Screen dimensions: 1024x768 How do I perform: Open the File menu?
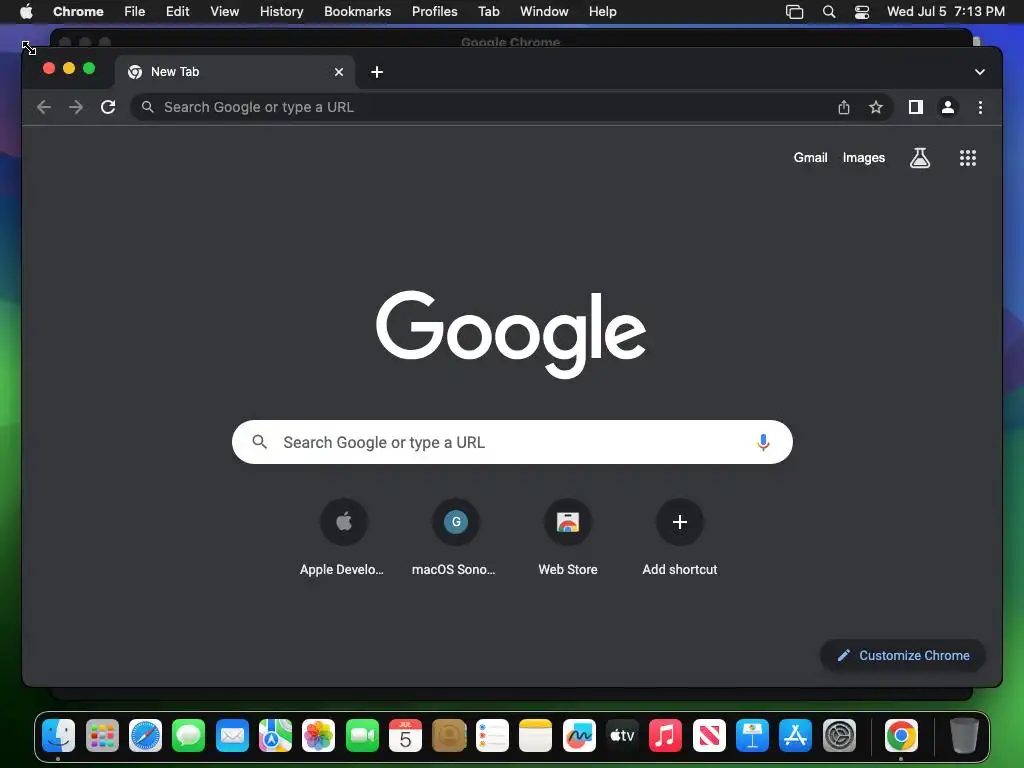coord(135,11)
